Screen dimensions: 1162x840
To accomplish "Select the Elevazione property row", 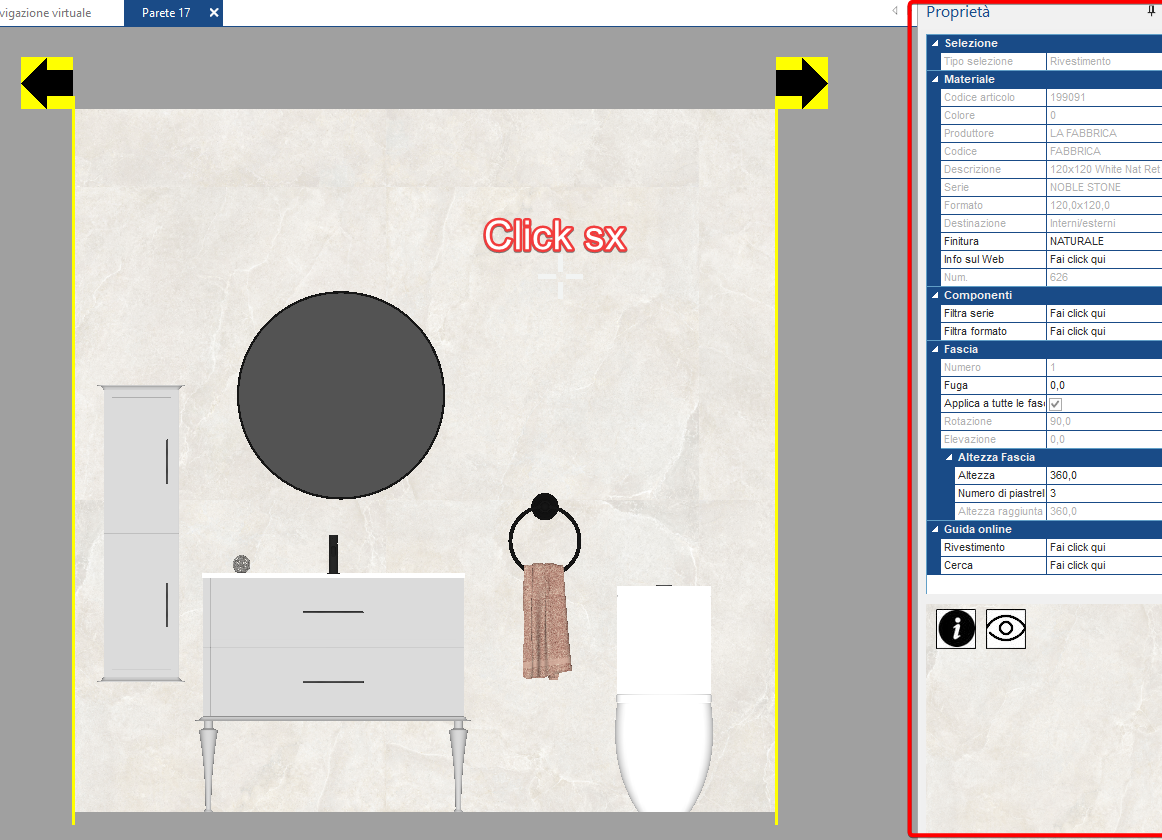I will [x=1051, y=440].
